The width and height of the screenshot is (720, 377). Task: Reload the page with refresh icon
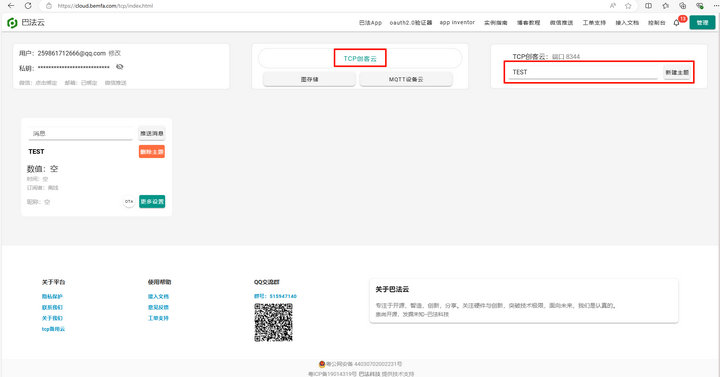pos(28,6)
